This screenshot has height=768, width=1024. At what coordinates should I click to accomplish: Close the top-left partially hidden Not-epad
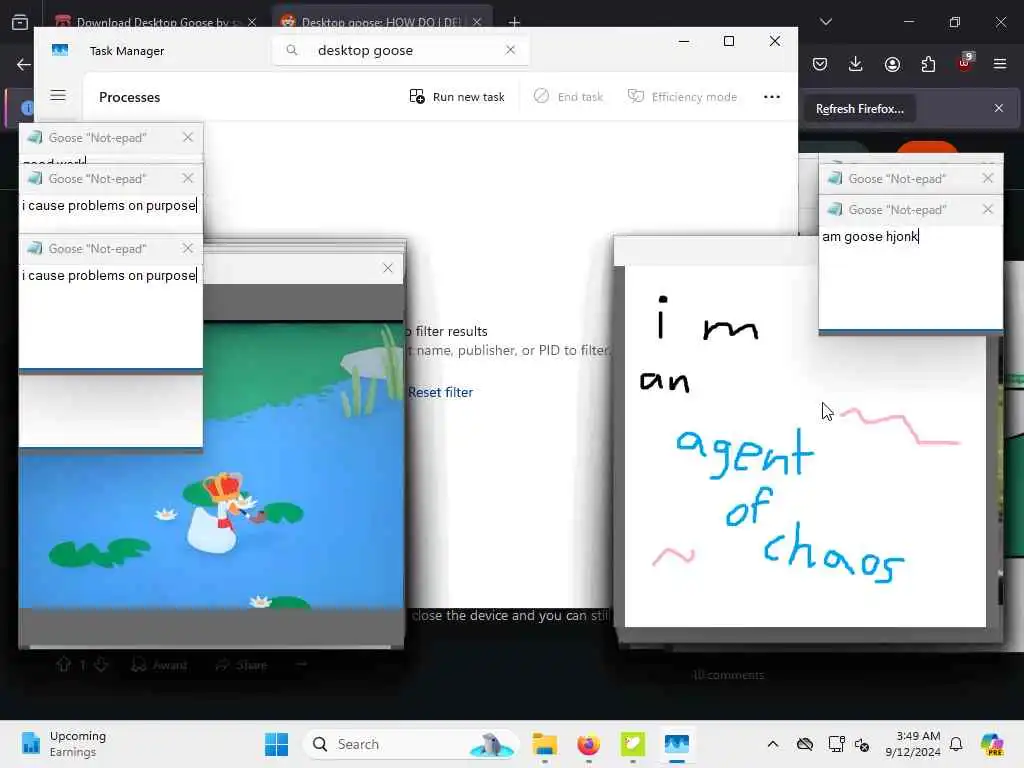[188, 137]
